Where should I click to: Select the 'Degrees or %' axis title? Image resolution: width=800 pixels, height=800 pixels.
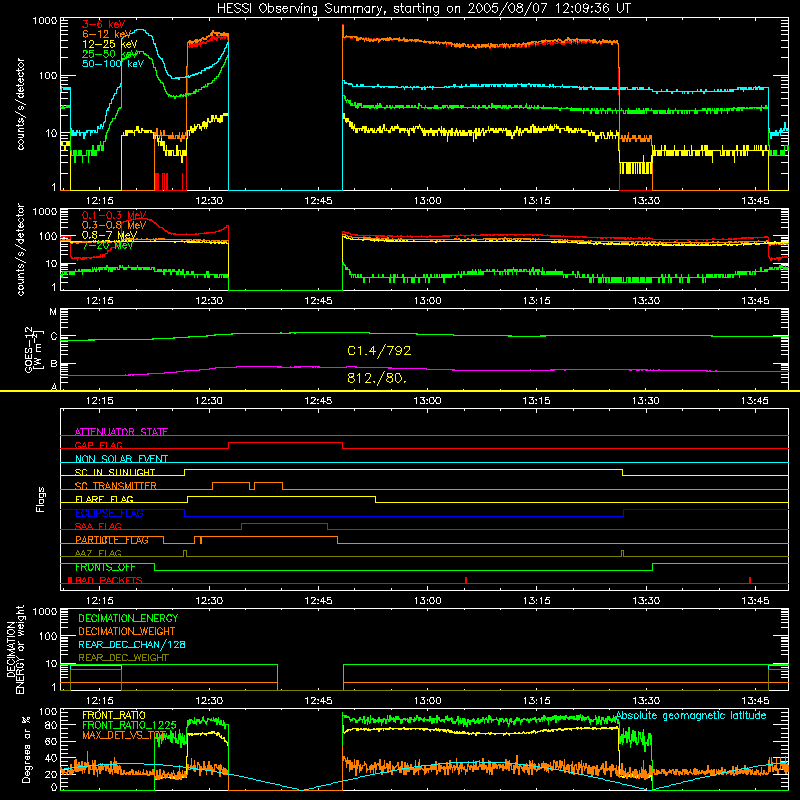(x=26, y=749)
